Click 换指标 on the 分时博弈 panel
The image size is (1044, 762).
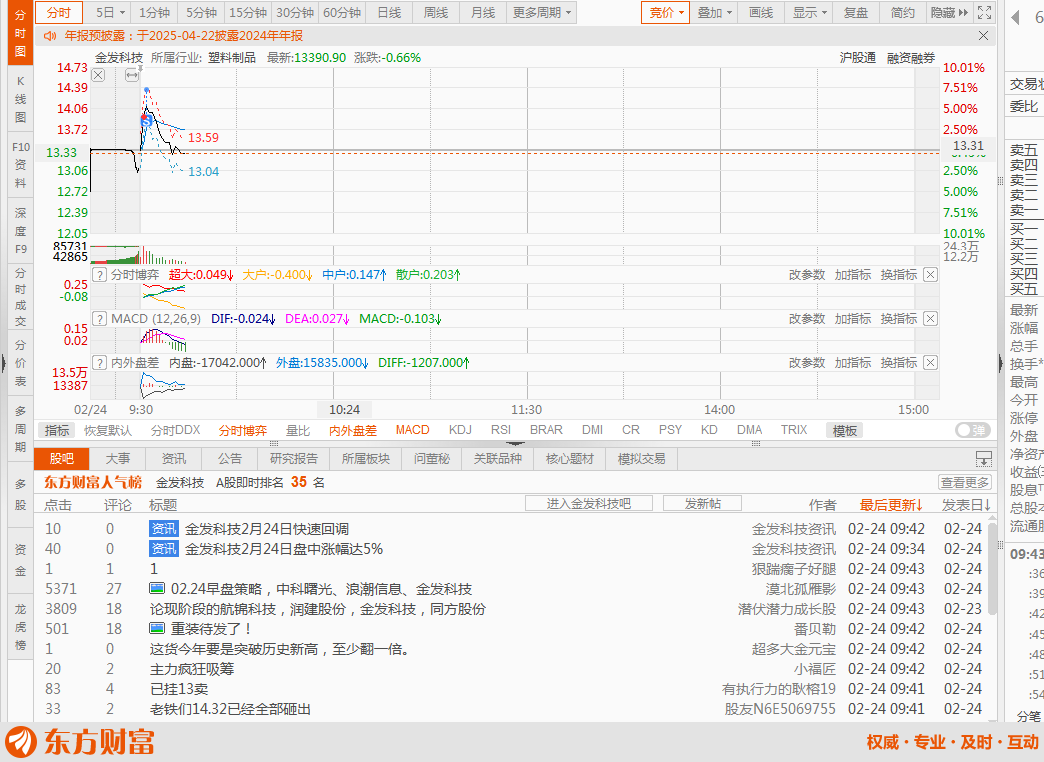point(898,275)
